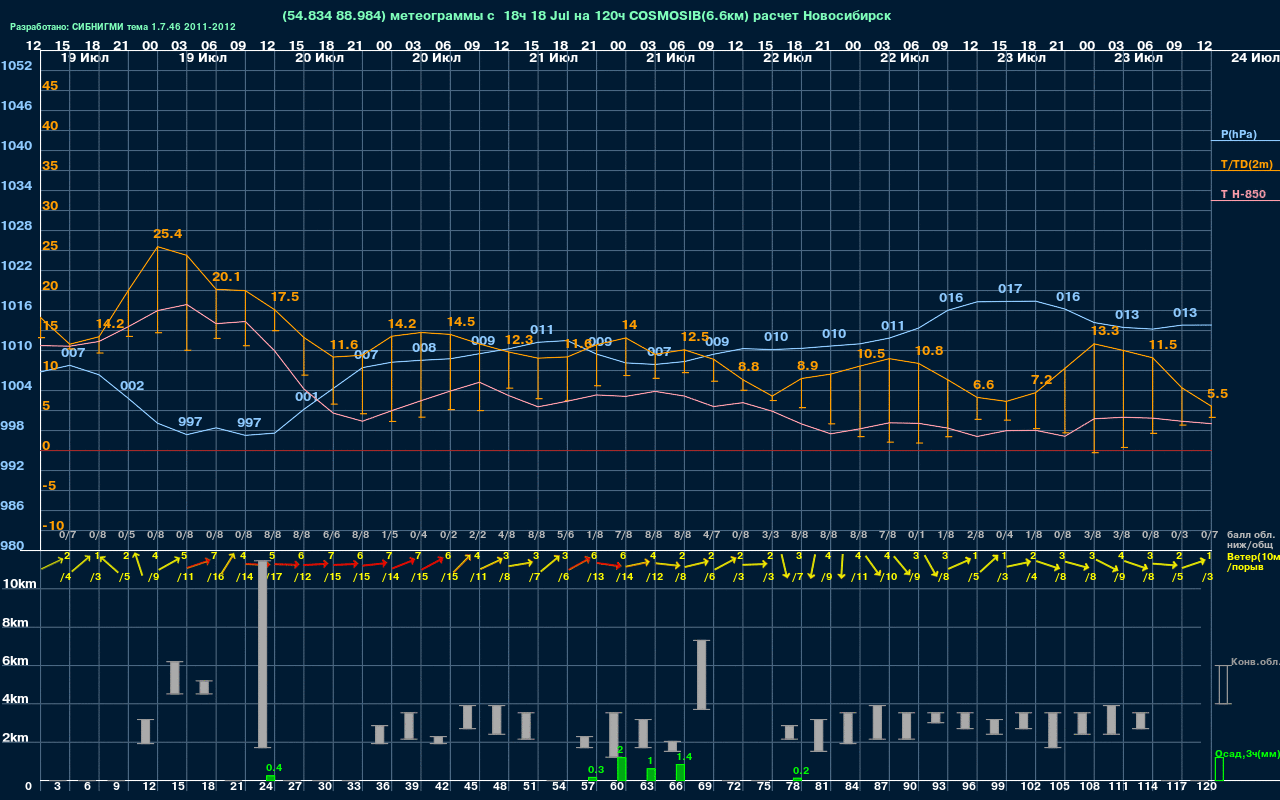Click the bottom axis hour label 33
1280x800 pixels.
click(x=354, y=787)
